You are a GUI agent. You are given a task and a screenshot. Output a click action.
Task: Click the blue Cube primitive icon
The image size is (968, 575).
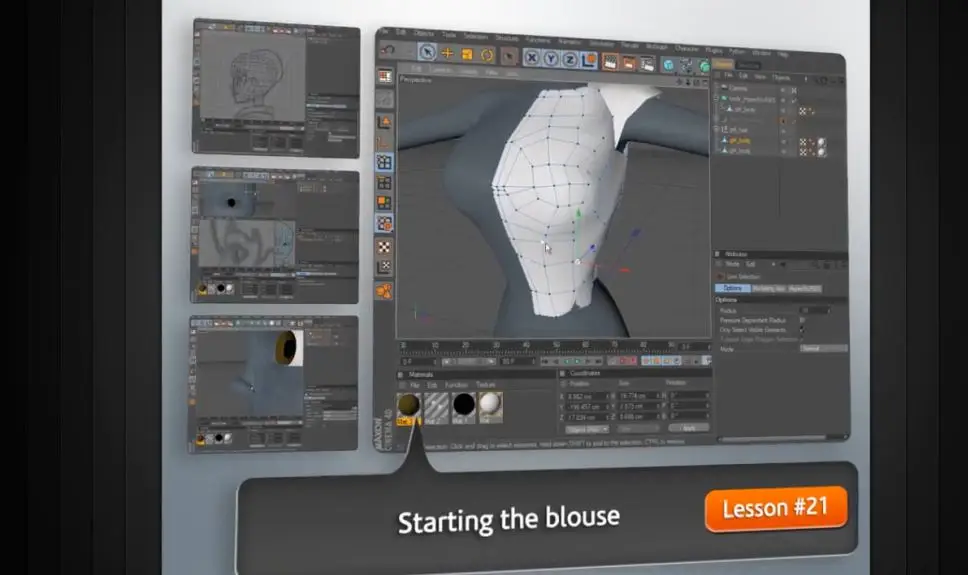[x=669, y=65]
